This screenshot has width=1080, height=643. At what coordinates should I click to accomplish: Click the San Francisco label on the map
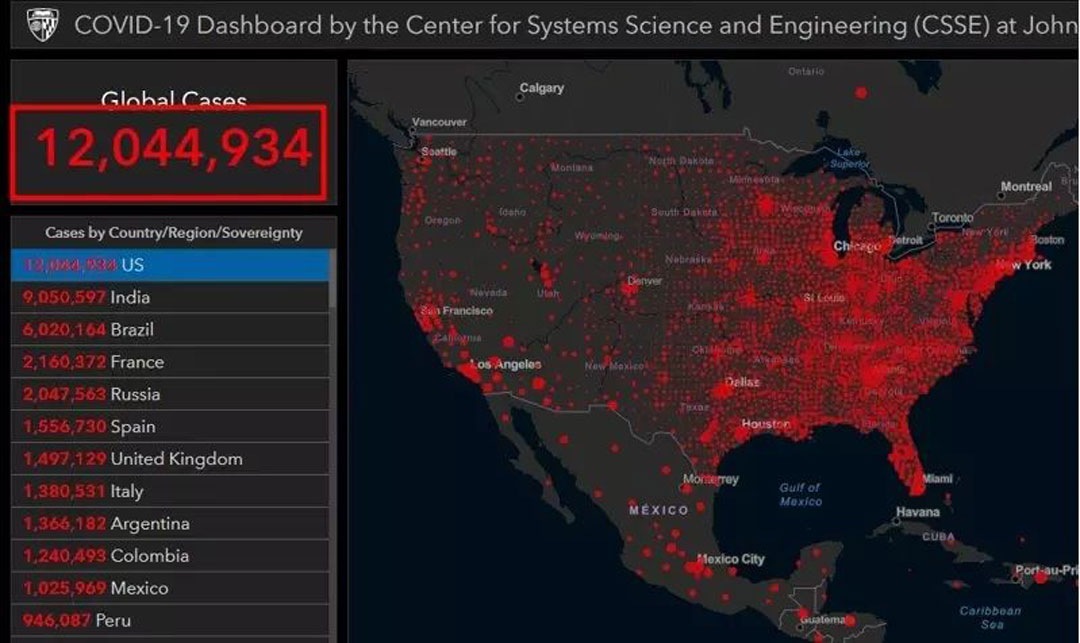click(x=457, y=311)
